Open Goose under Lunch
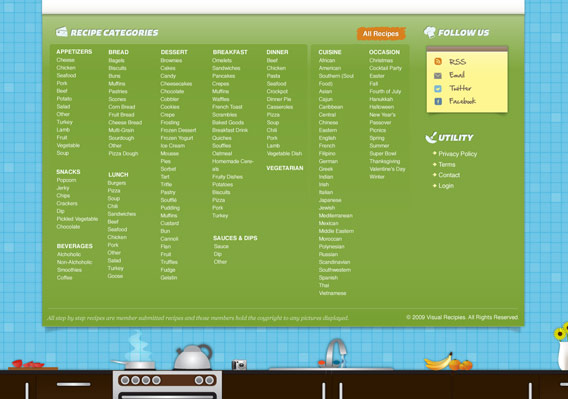 pos(115,276)
